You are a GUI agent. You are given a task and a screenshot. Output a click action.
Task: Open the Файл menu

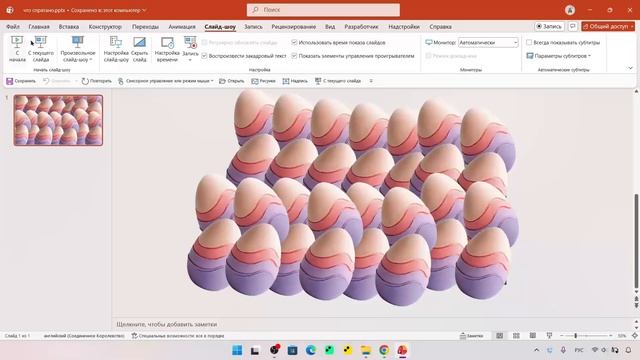coord(13,27)
